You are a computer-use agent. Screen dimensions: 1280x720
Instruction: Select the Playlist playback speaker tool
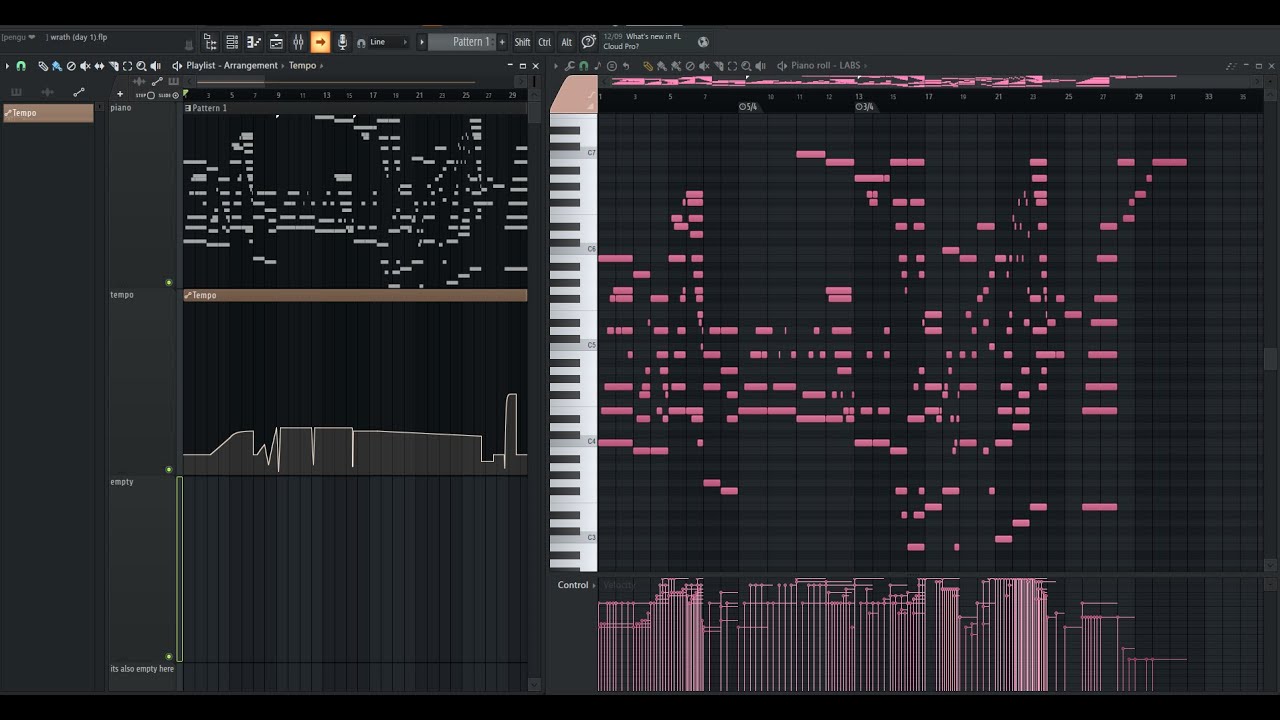[155, 66]
